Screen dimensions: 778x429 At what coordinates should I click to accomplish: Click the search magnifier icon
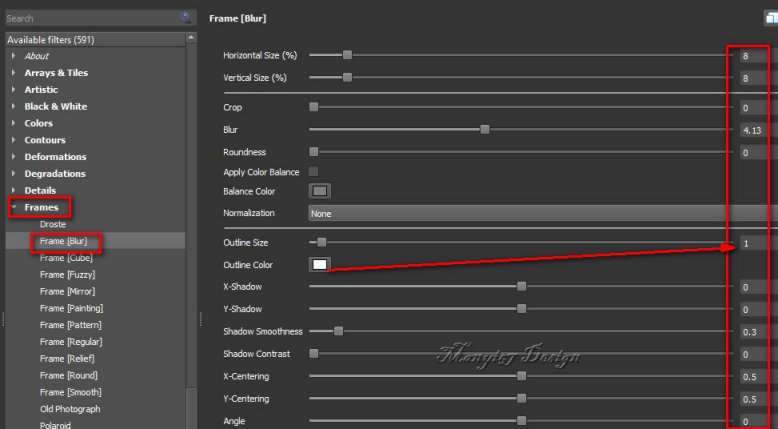click(186, 17)
